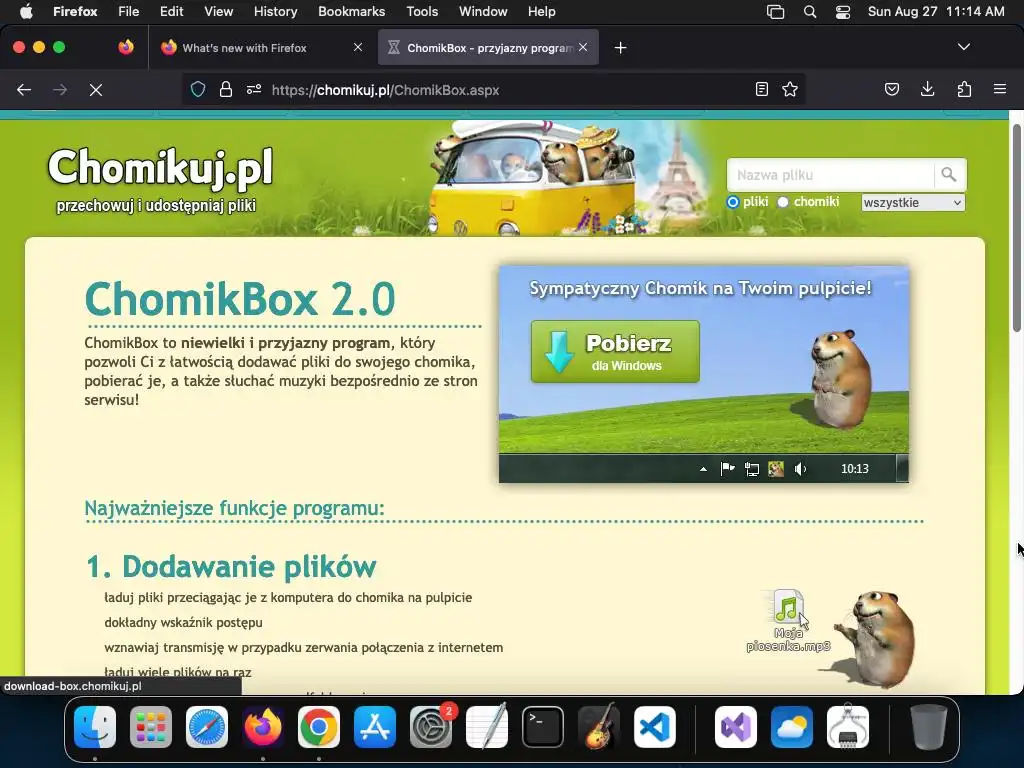1024x768 pixels.
Task: Open Firefox downloads panel
Action: click(x=927, y=89)
